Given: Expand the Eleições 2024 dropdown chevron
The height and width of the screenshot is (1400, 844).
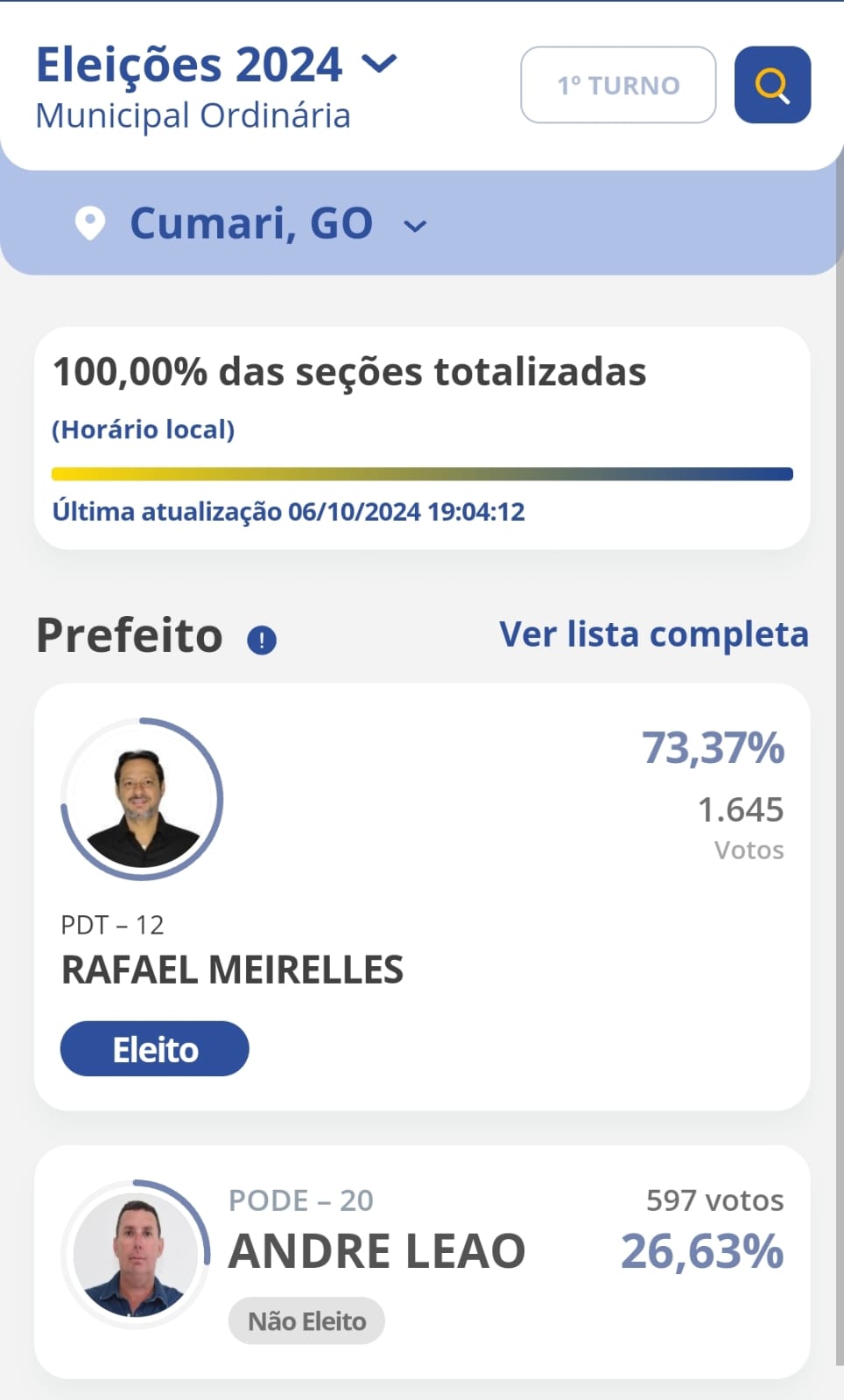Looking at the screenshot, I should pos(380,64).
